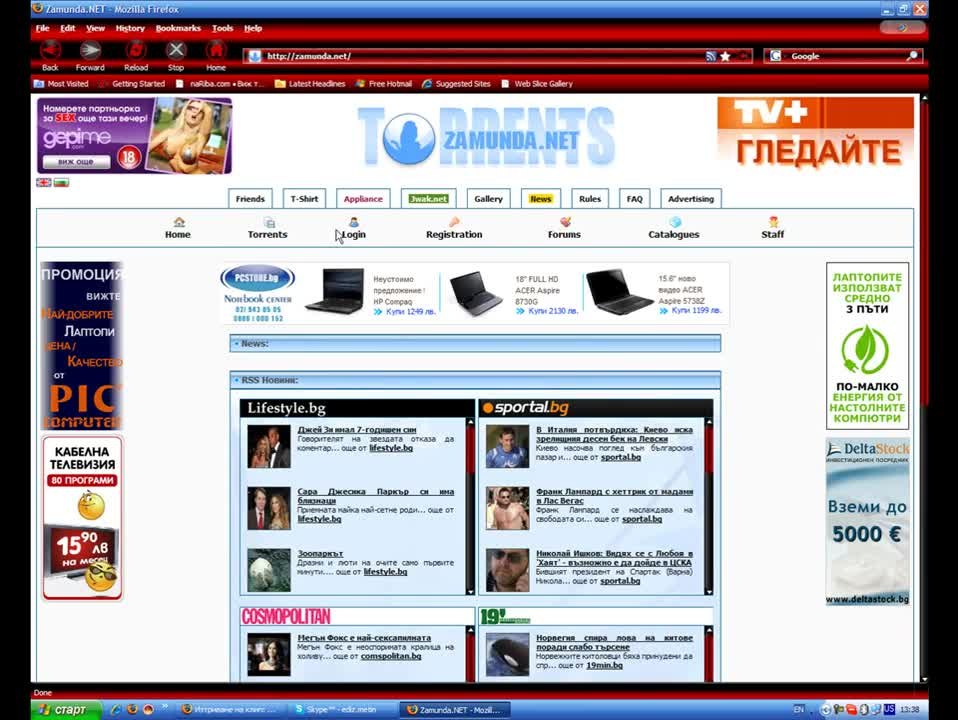This screenshot has width=958, height=720.
Task: Open the Getting Started bookmark
Action: coord(132,84)
